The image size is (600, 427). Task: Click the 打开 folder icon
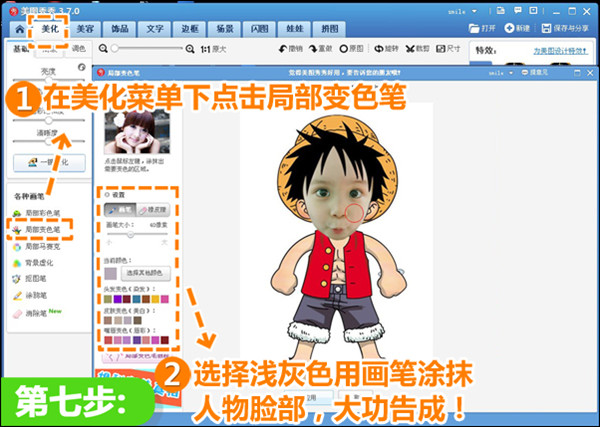474,28
